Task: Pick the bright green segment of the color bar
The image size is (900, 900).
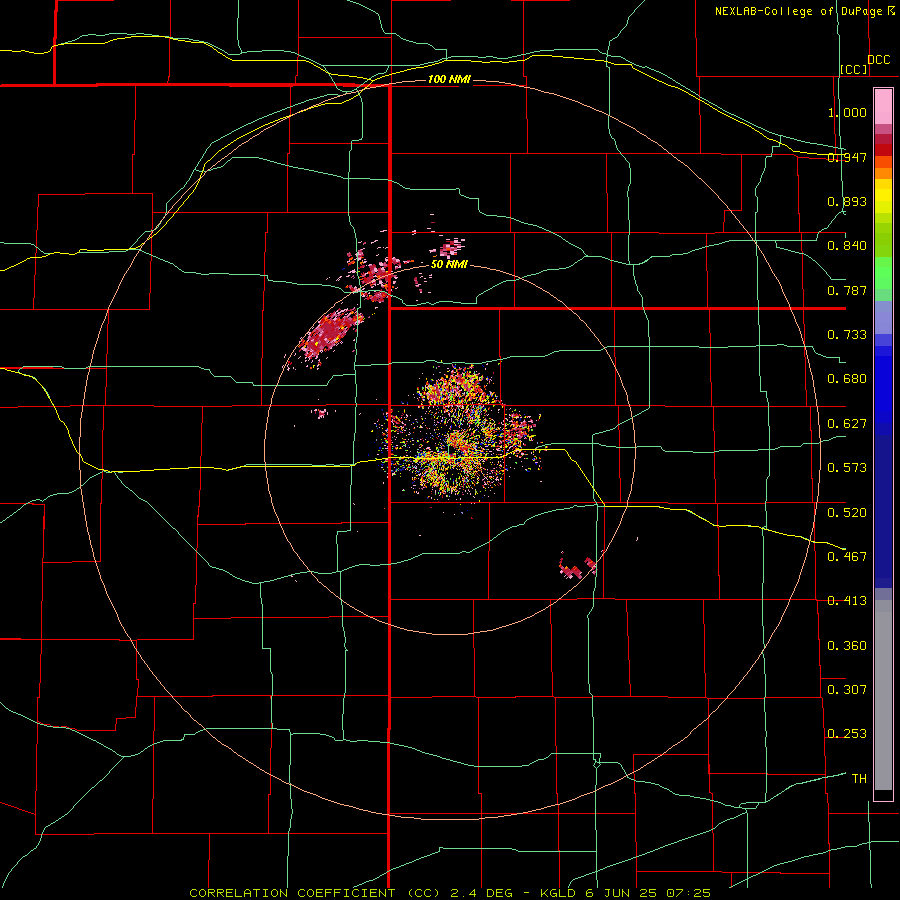Action: pyautogui.click(x=883, y=273)
